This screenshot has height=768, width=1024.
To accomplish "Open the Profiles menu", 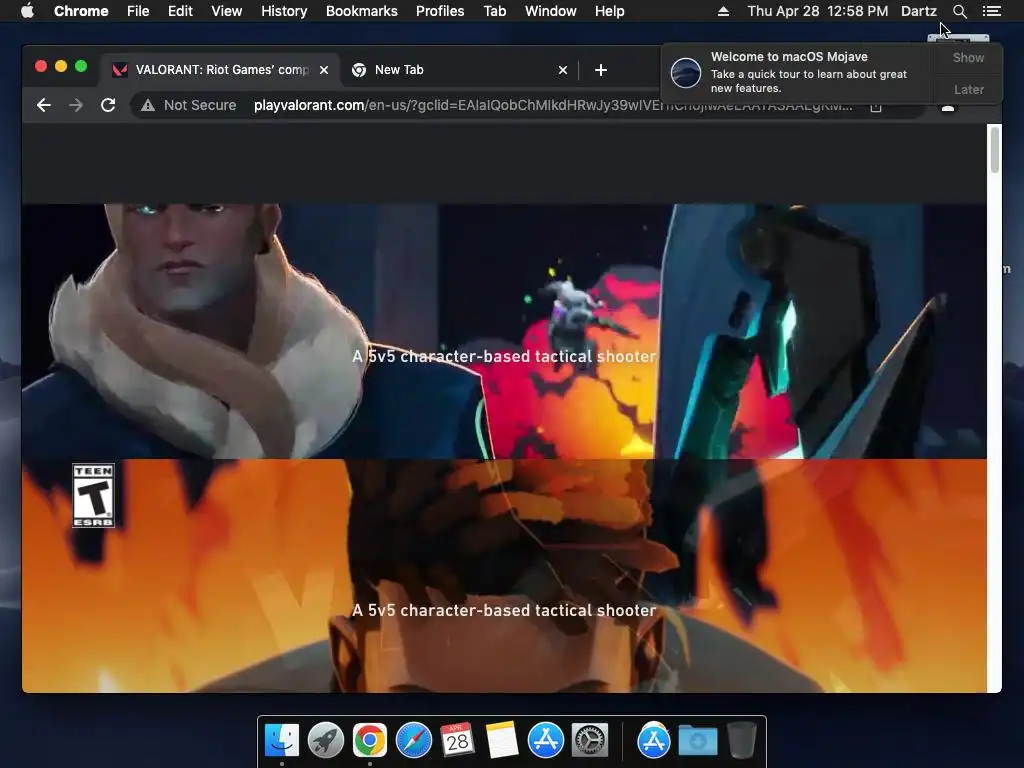I will point(440,11).
